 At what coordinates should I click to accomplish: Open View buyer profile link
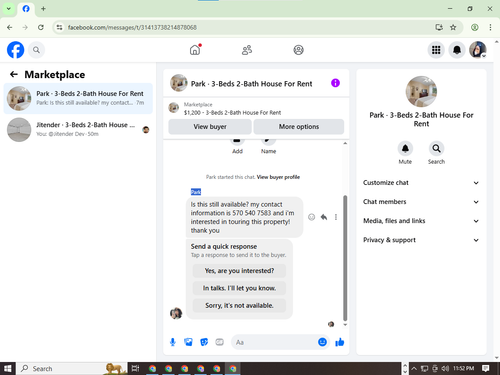point(278,177)
